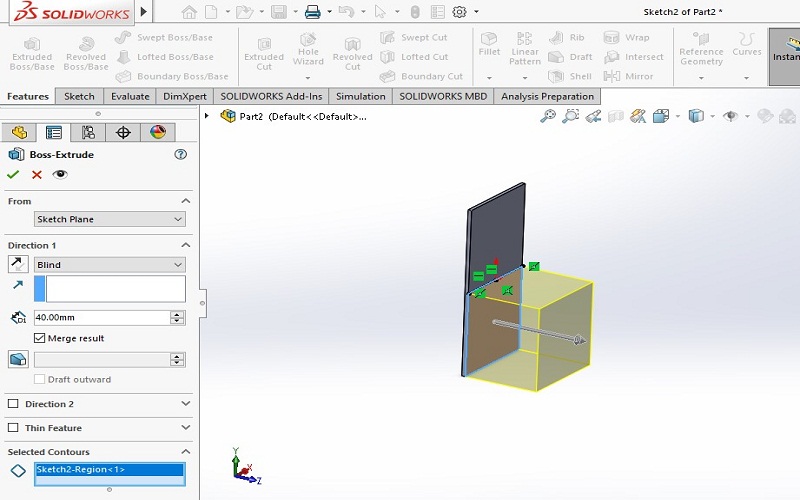800x500 pixels.
Task: Click the Reference Geometry button
Action: (701, 49)
